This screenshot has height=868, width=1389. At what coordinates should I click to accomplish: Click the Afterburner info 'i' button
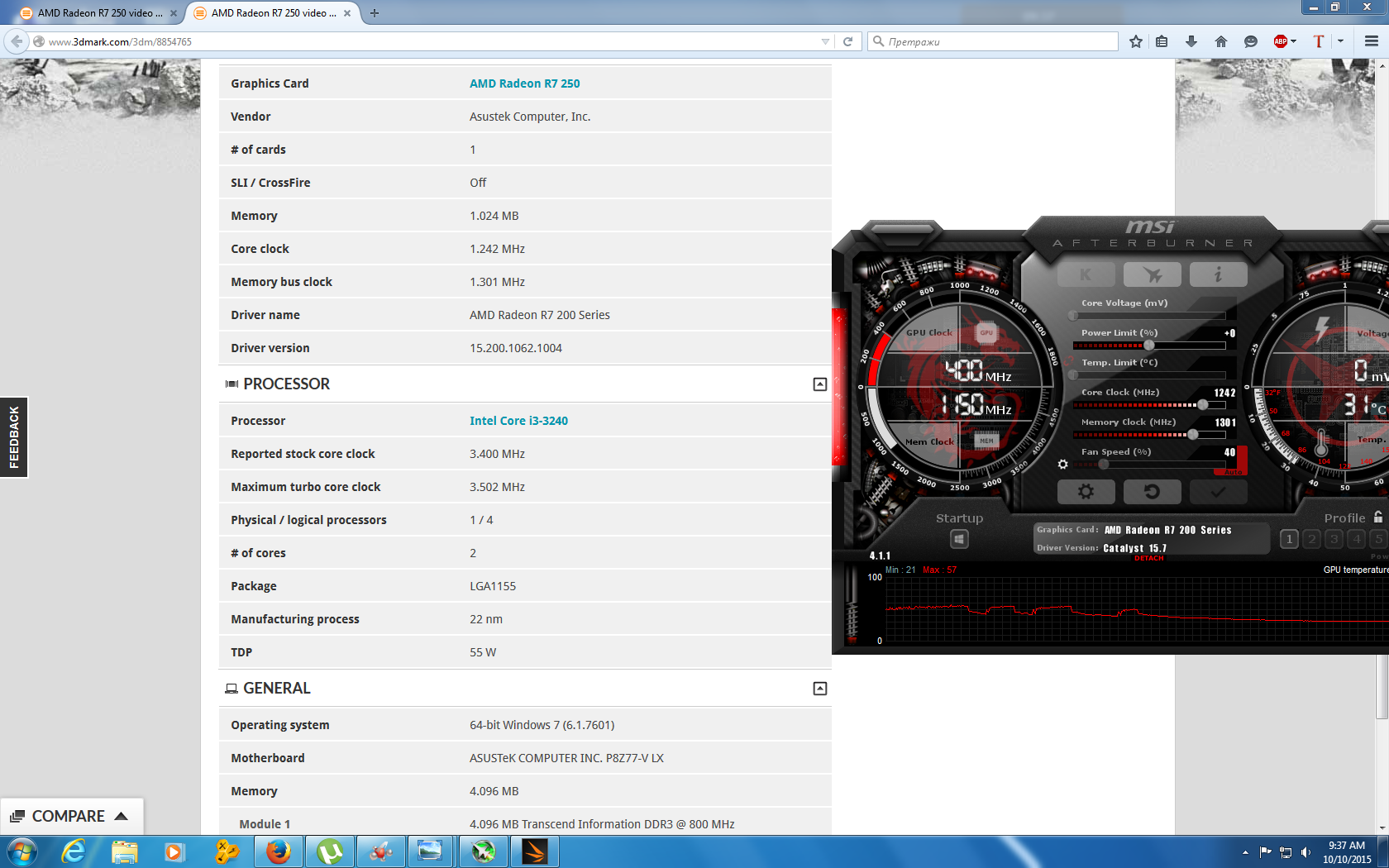[x=1218, y=274]
